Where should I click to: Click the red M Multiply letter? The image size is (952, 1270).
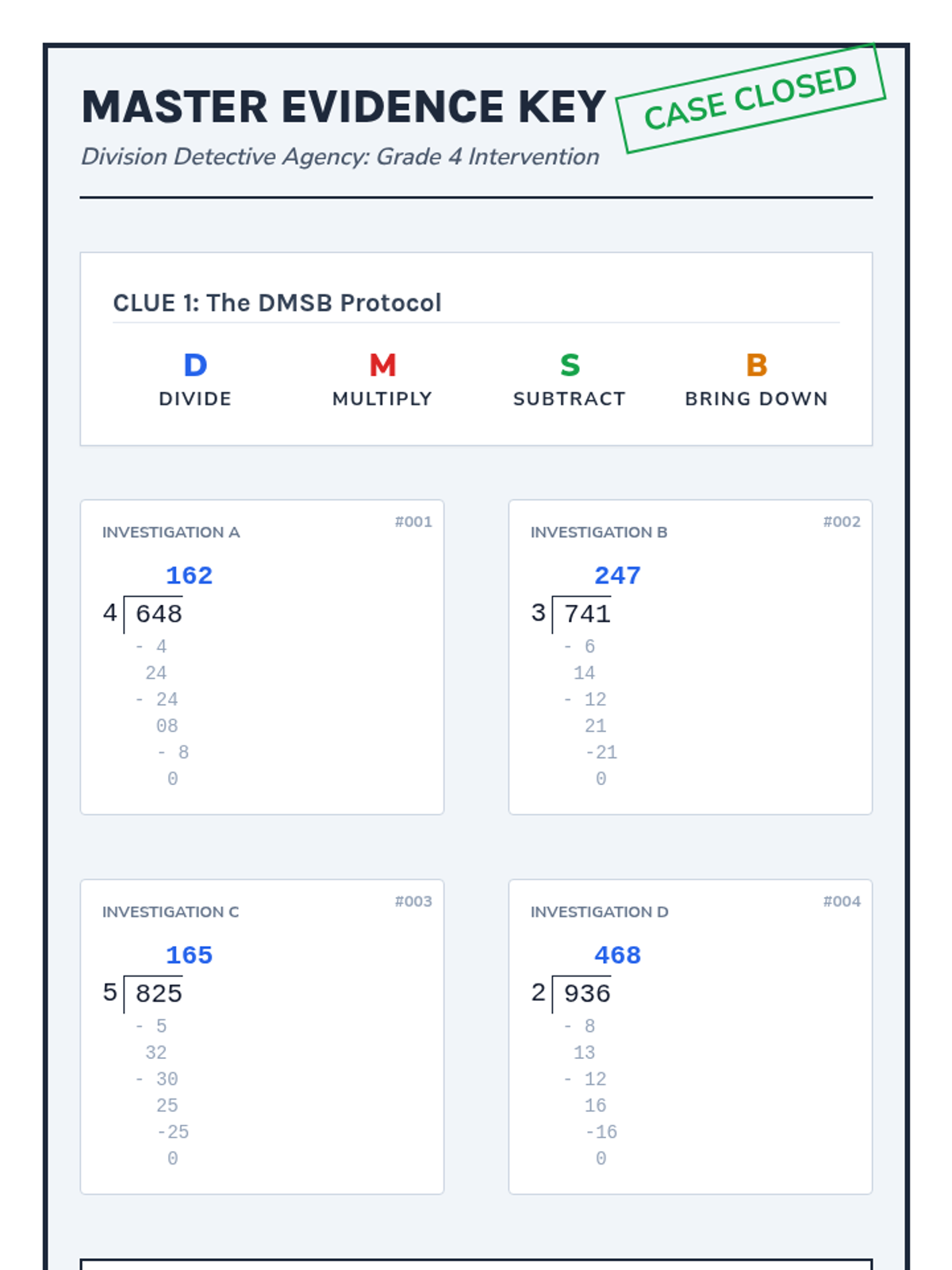click(x=382, y=365)
